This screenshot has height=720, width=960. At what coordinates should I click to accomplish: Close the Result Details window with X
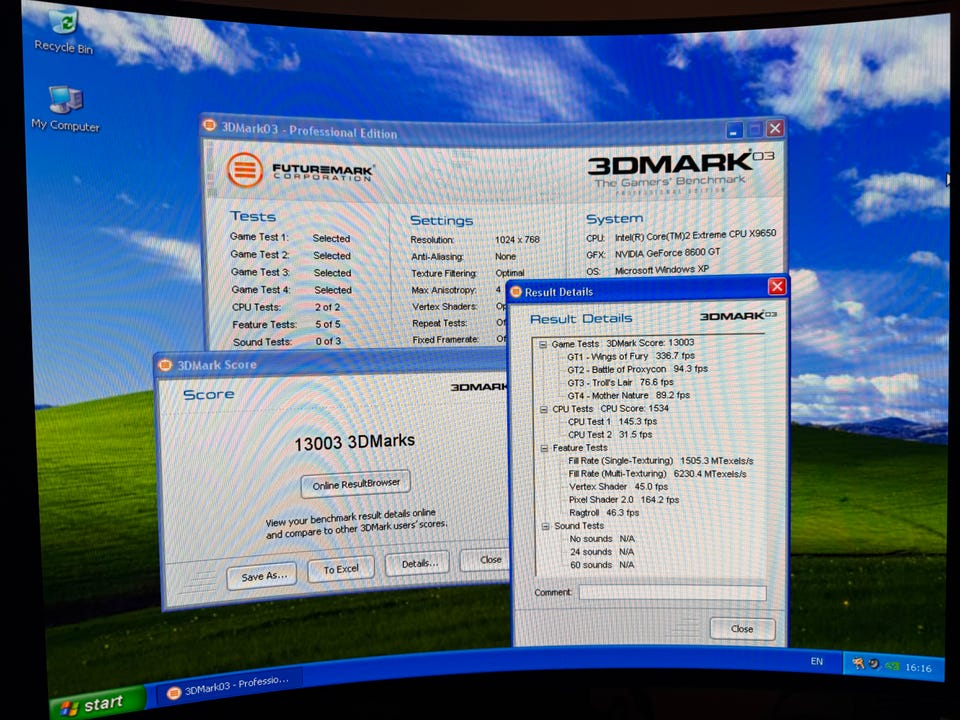tap(777, 287)
